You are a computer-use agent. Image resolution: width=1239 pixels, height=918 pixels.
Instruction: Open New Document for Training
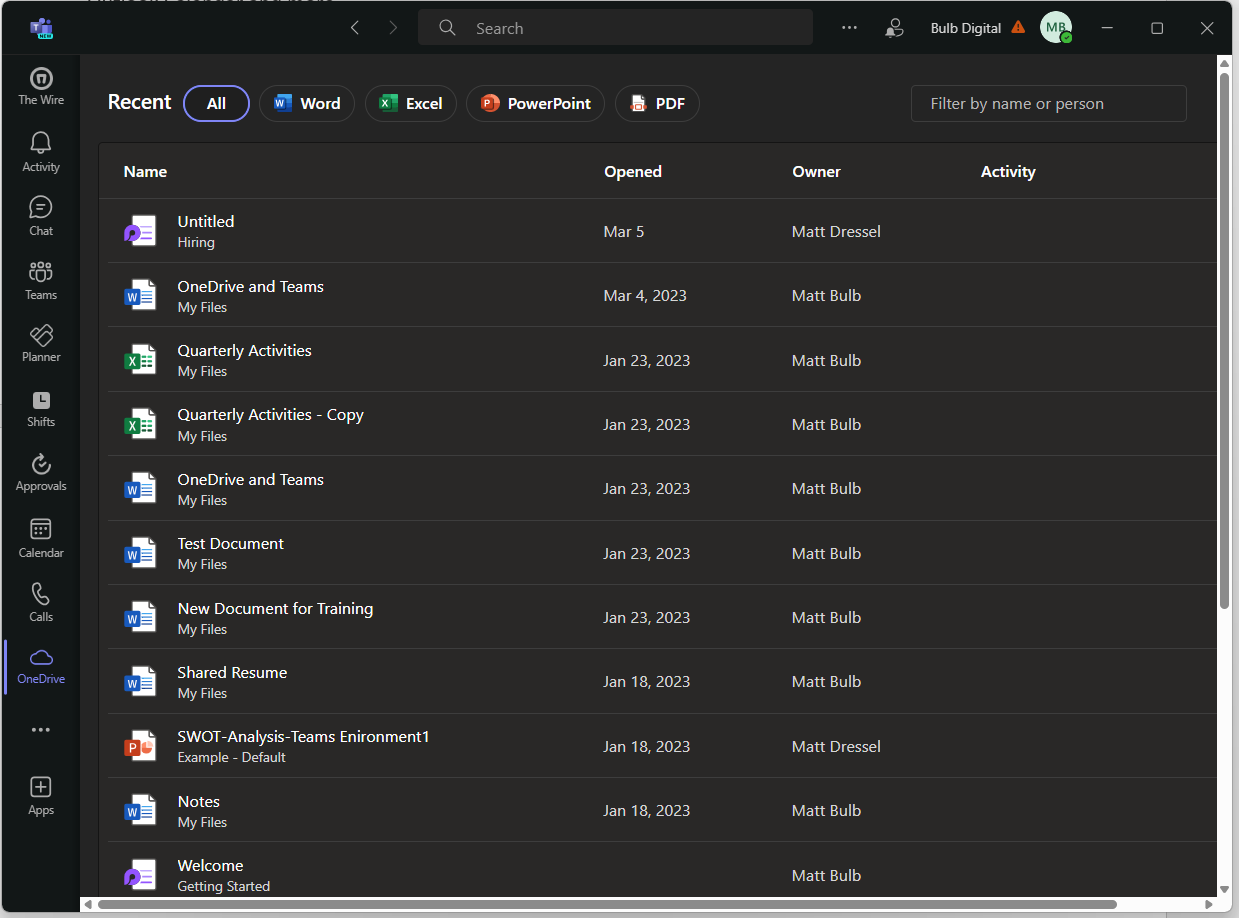tap(275, 609)
